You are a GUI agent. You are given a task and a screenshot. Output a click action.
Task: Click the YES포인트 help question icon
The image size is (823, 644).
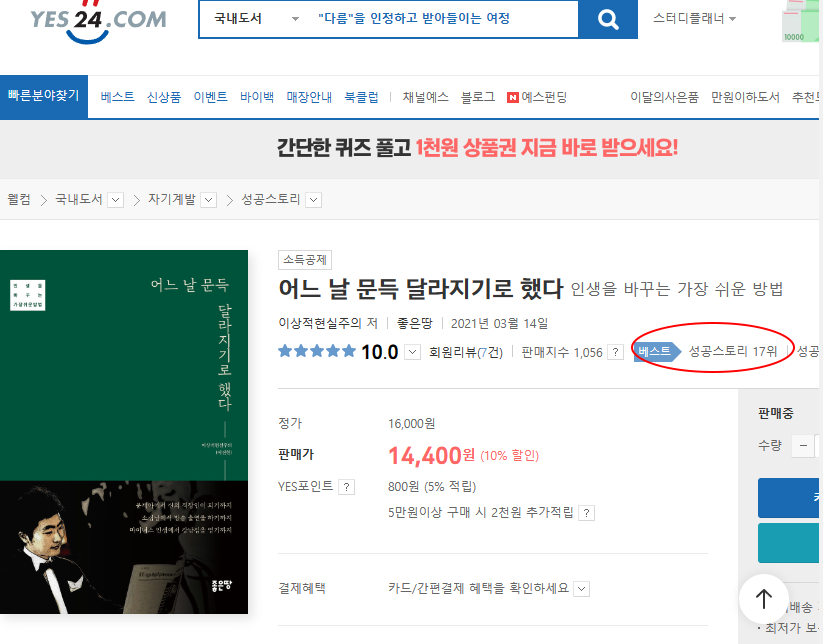coord(346,487)
